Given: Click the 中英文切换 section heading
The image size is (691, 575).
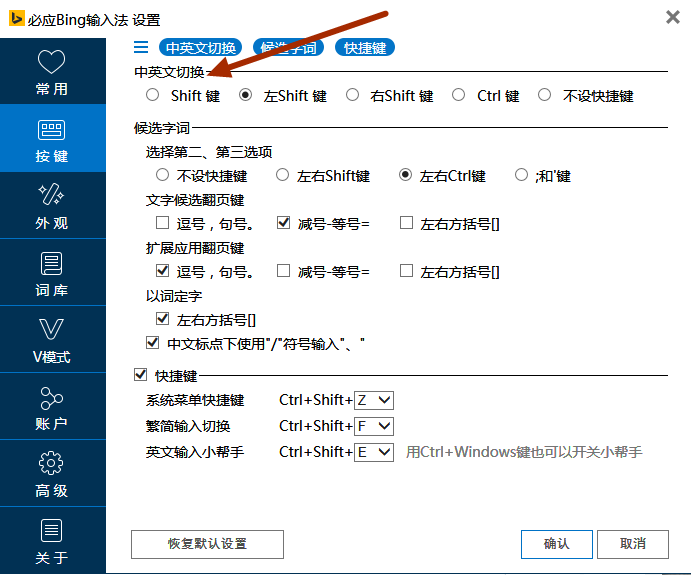Looking at the screenshot, I should click(x=169, y=72).
